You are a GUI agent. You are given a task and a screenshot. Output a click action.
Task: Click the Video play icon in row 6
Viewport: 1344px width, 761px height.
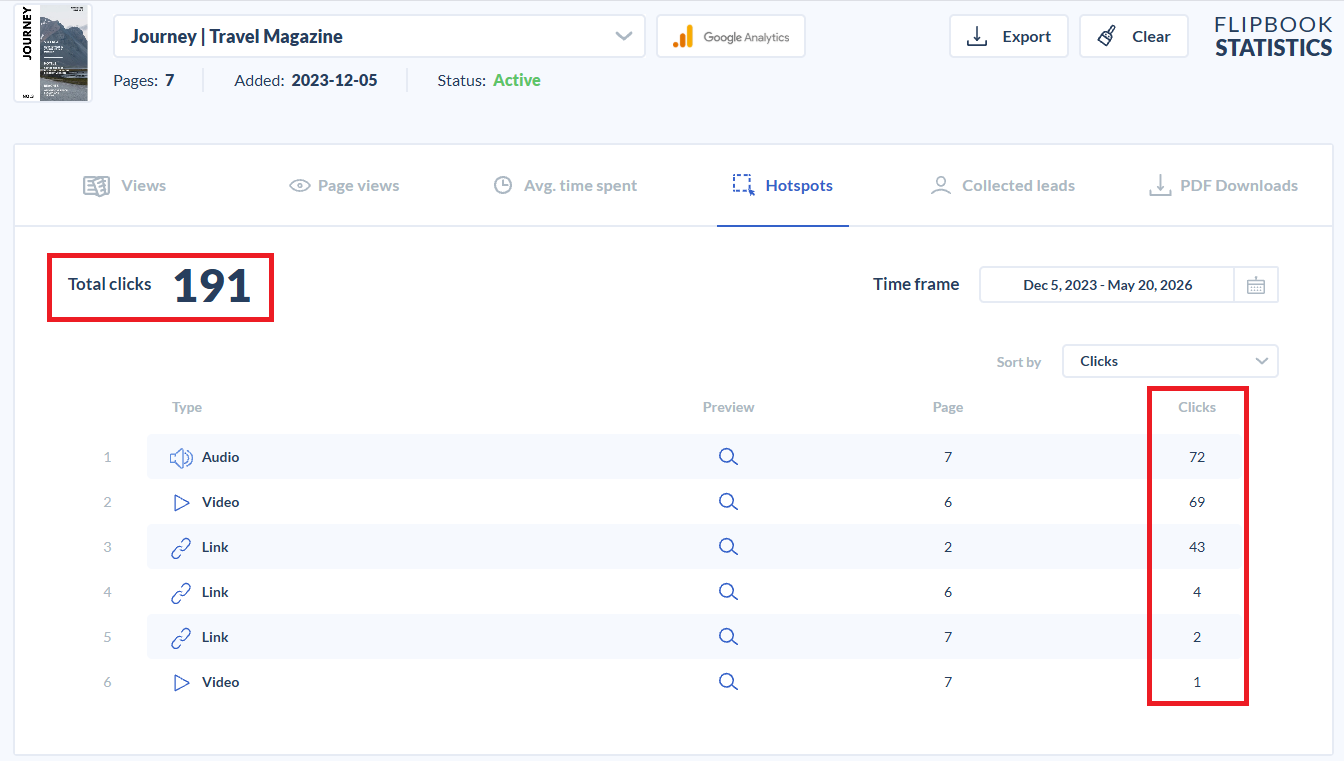tap(182, 682)
